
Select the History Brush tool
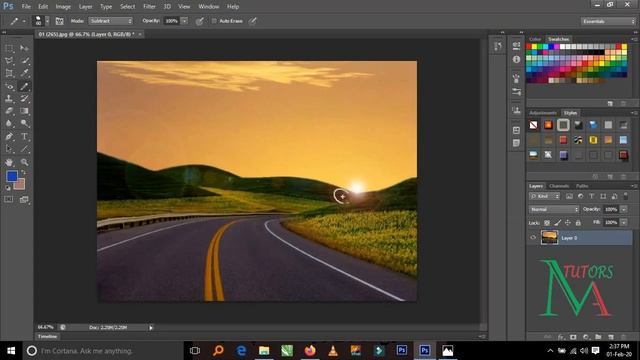tap(24, 98)
